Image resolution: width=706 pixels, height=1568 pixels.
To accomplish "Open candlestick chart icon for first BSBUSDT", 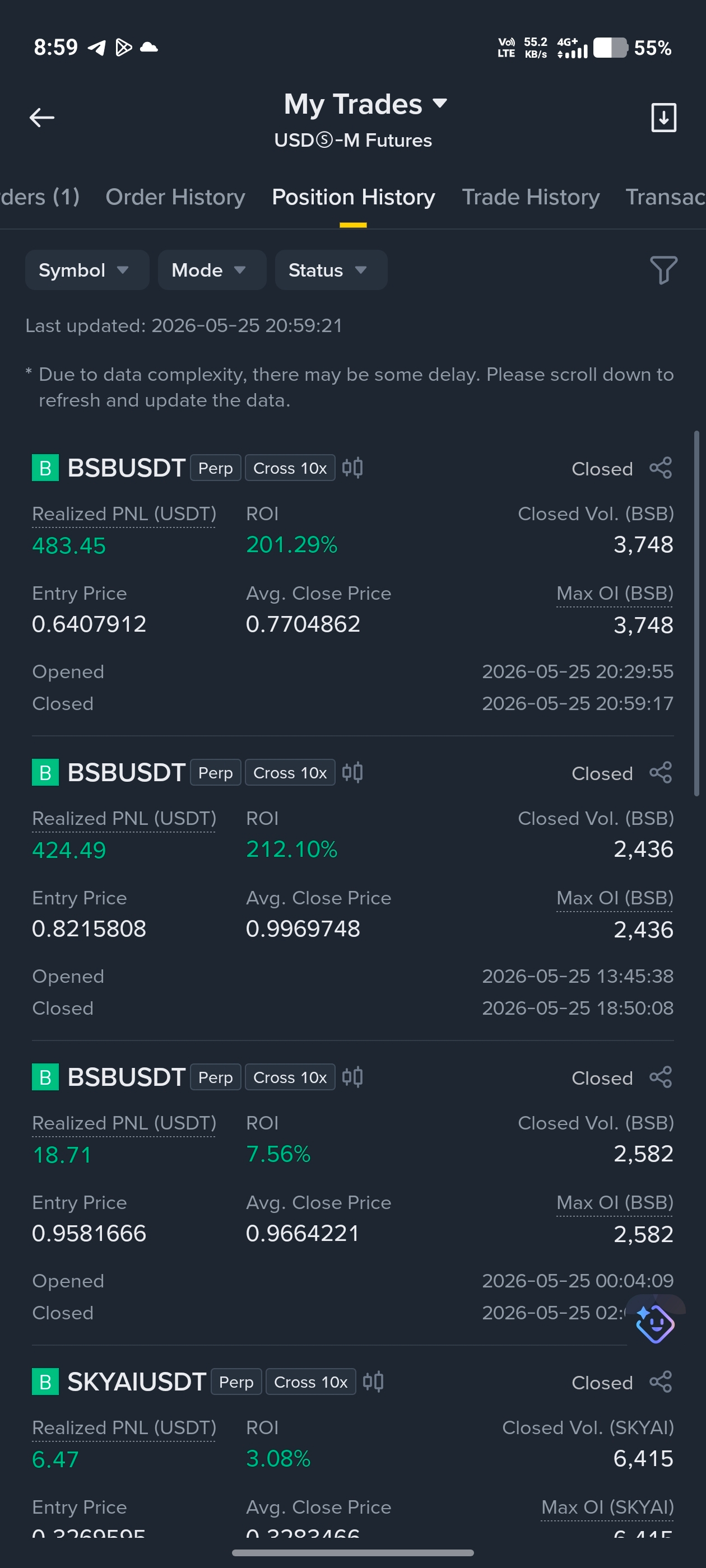I will tap(352, 468).
